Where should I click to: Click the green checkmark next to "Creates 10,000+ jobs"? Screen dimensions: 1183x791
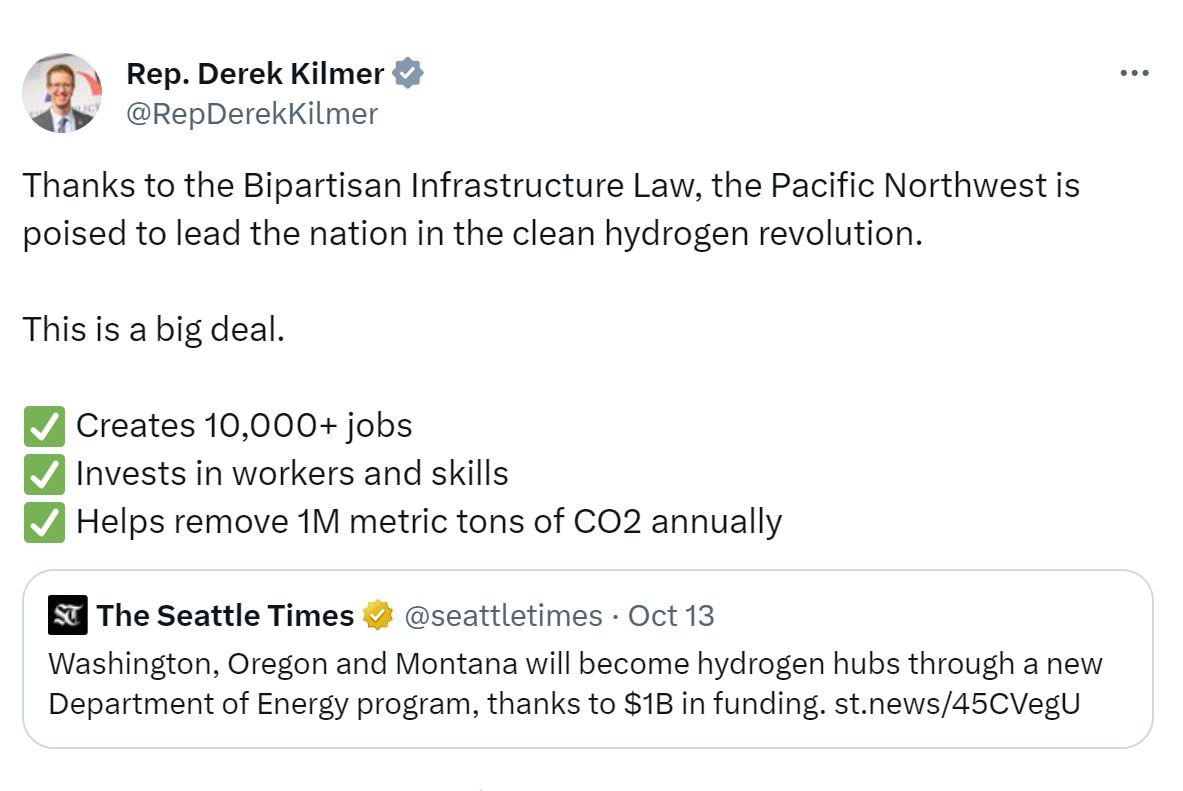[x=44, y=426]
